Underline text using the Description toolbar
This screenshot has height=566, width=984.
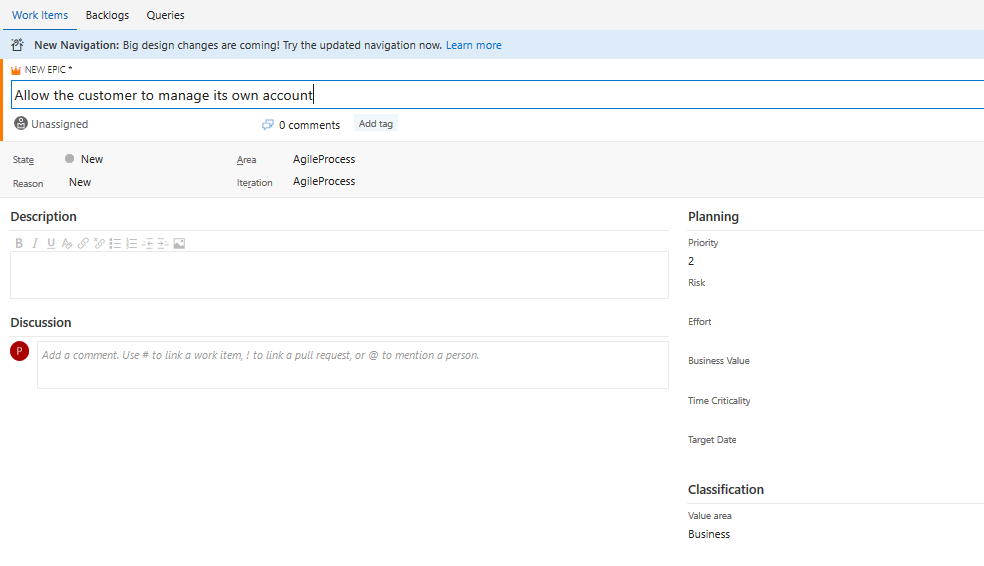point(51,243)
